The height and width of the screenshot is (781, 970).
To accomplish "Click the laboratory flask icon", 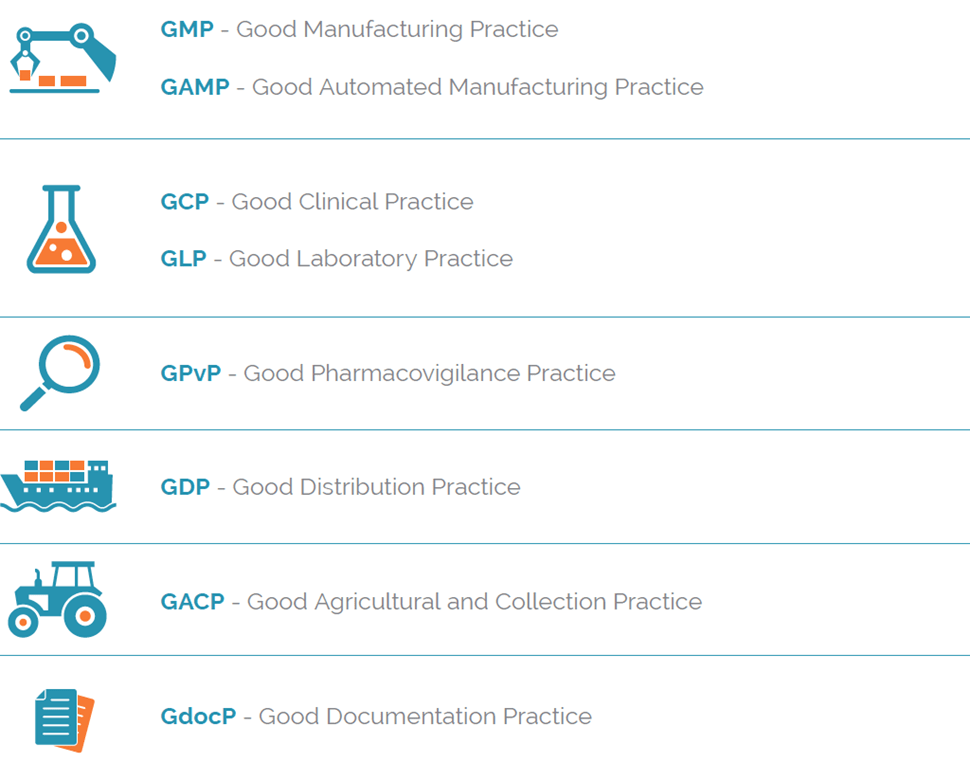I will pos(61,229).
